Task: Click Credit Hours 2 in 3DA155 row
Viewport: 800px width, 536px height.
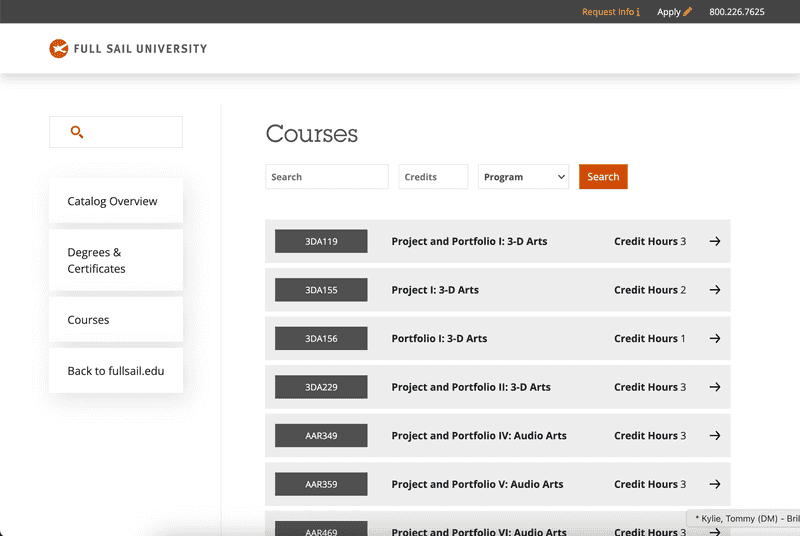Action: click(x=650, y=290)
